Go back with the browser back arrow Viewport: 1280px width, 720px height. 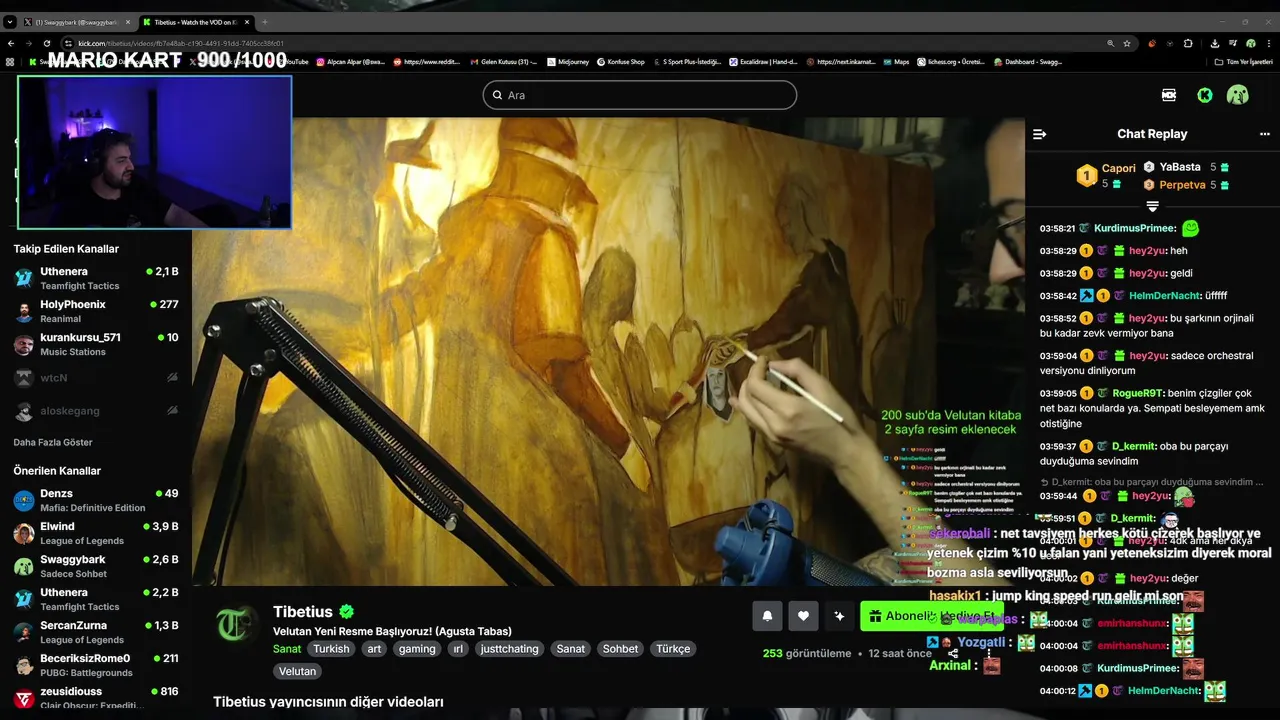pos(11,43)
